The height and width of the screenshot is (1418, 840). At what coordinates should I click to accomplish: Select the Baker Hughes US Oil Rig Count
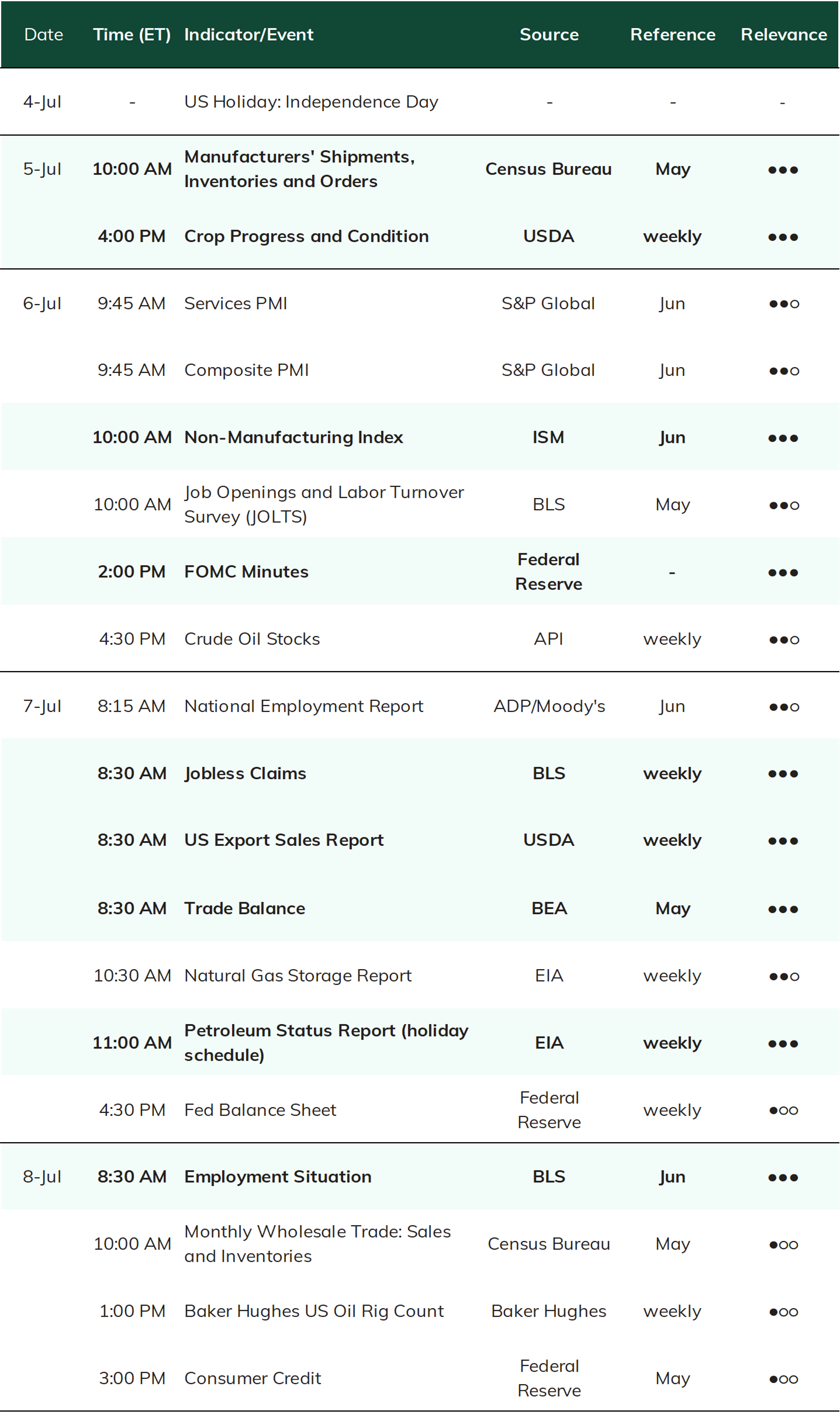[x=314, y=1311]
